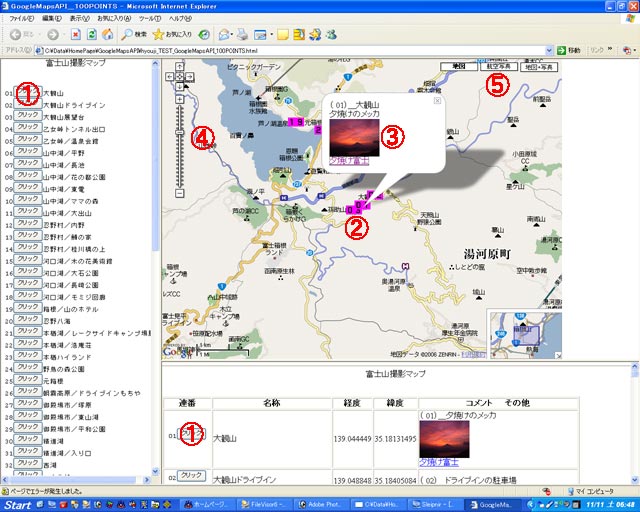Open the 夕焼け富士 link in the map balloon

[x=349, y=161]
